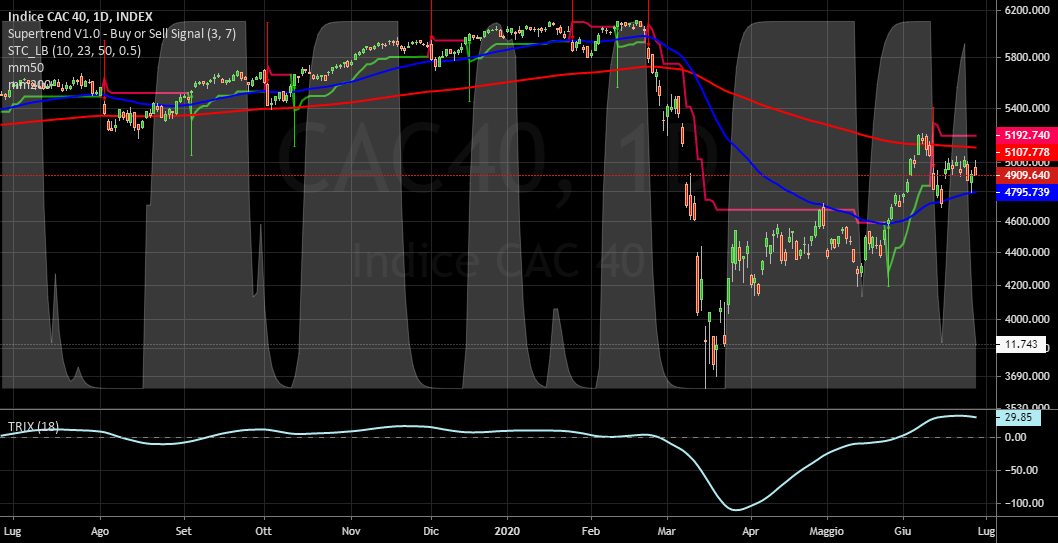This screenshot has height=543, width=1058.
Task: Click the 5800.000 price scale label
Action: point(1026,58)
